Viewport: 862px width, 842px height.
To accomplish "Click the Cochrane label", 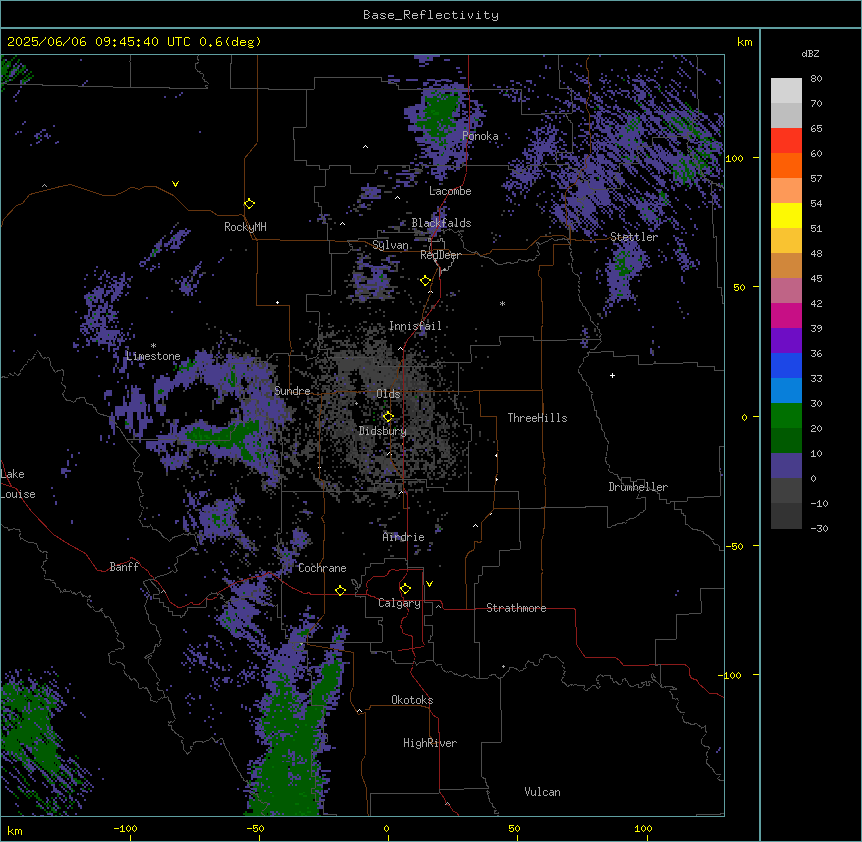I will pos(322,568).
